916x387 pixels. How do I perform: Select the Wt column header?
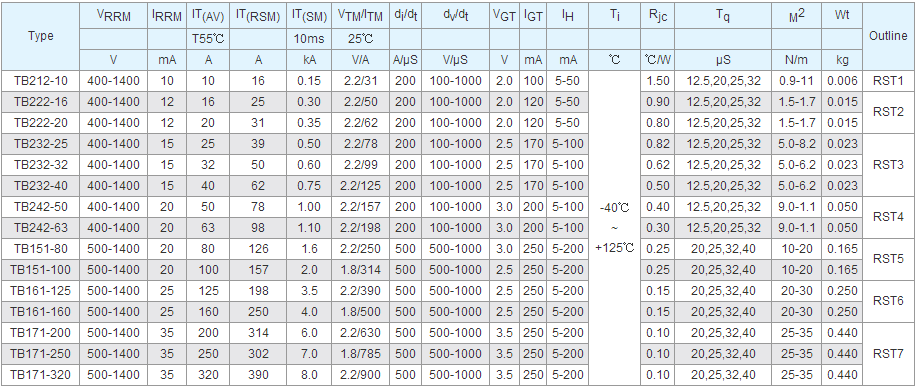click(842, 16)
